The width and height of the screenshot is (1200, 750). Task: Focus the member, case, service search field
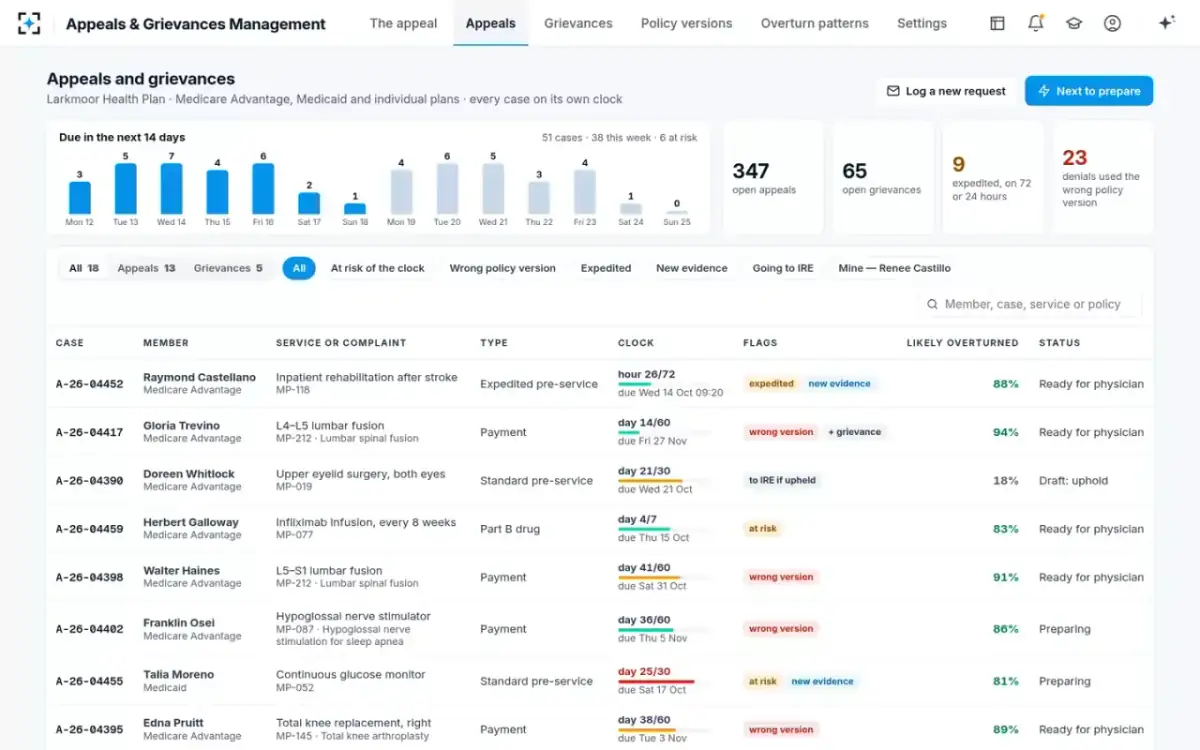[x=1030, y=304]
